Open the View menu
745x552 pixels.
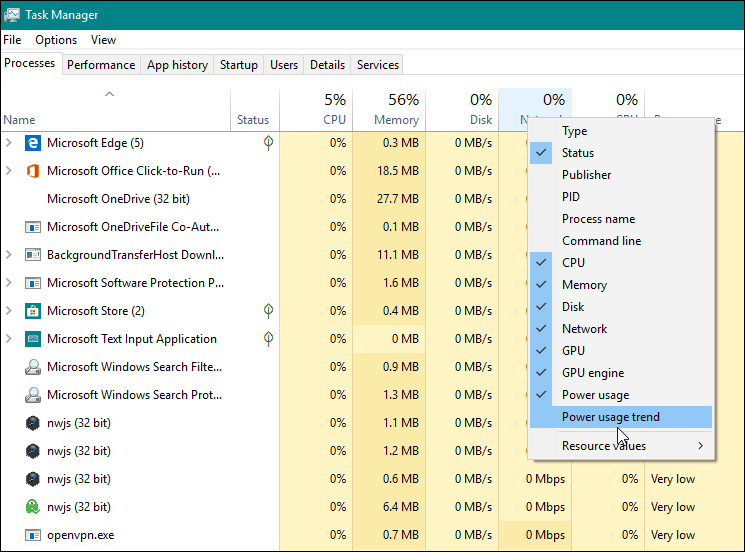tap(103, 40)
